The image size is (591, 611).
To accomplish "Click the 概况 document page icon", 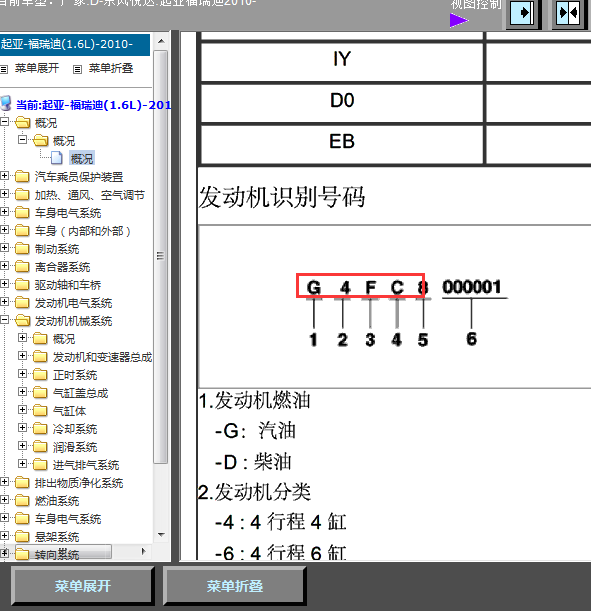I will 57,158.
